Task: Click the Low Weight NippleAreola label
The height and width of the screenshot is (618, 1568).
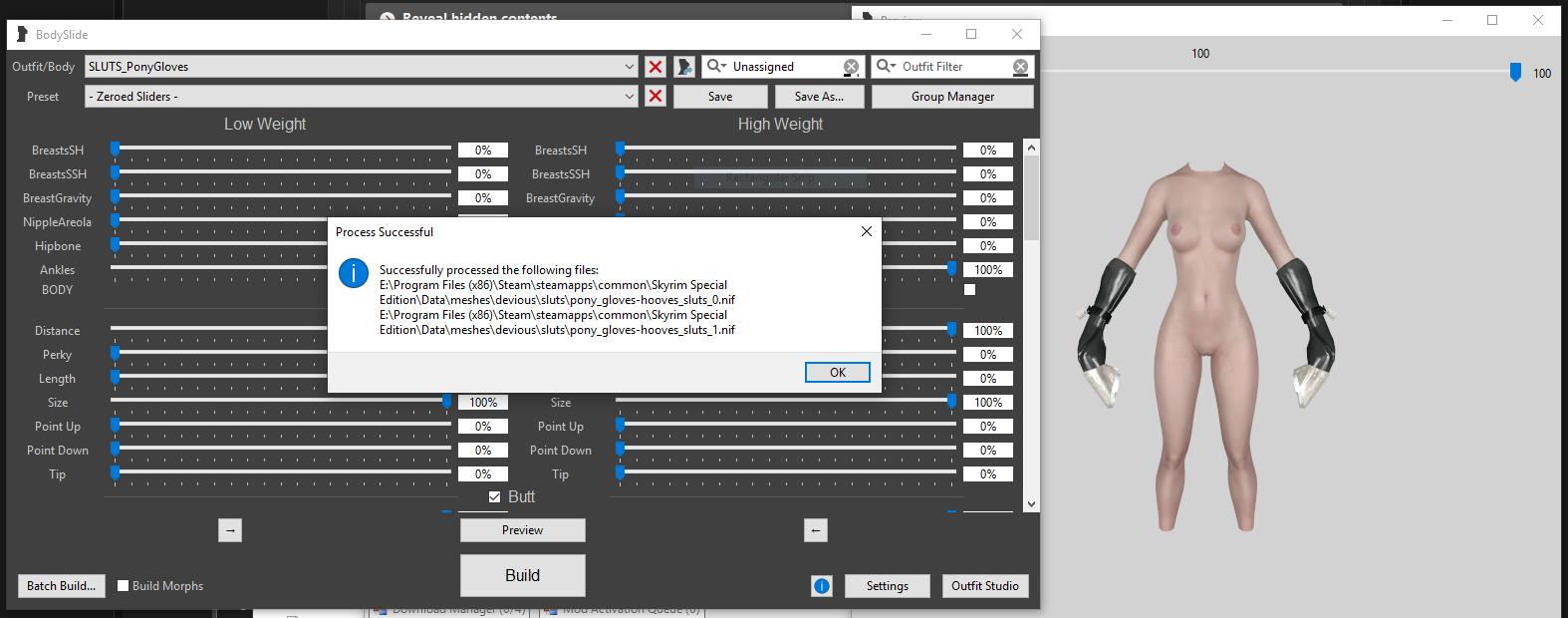Action: click(58, 222)
